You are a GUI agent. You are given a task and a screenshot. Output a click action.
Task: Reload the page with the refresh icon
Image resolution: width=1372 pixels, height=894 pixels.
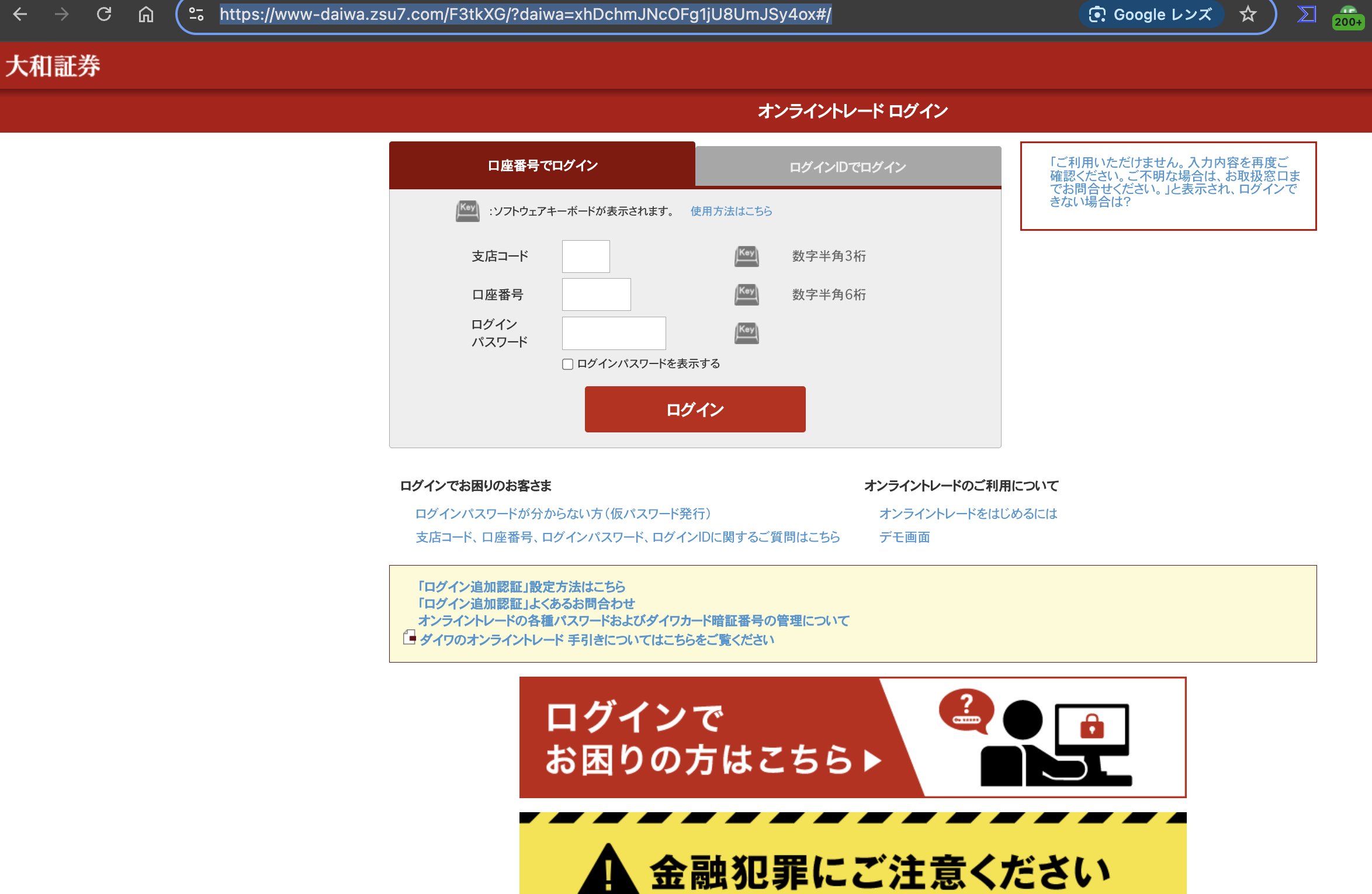coord(104,15)
